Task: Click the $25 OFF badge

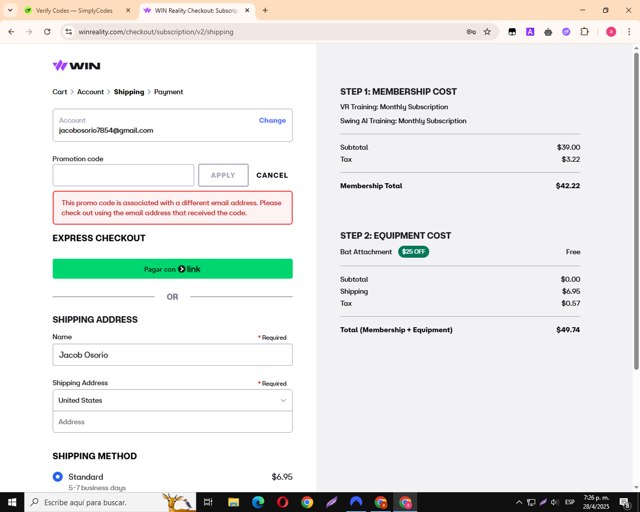Action: [x=413, y=252]
